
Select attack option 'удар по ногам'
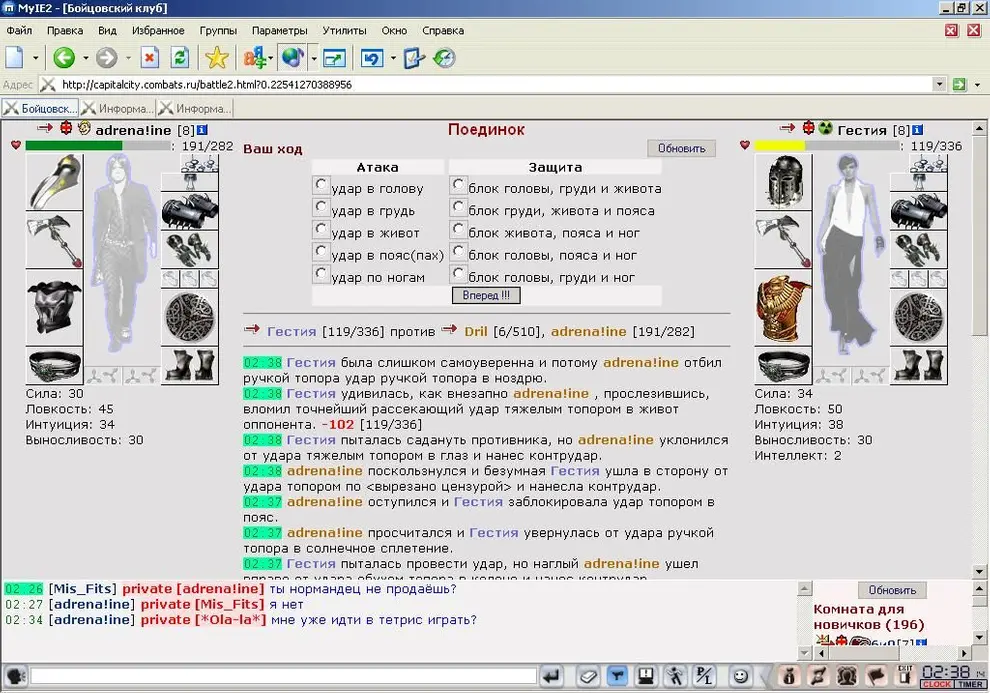tap(320, 274)
